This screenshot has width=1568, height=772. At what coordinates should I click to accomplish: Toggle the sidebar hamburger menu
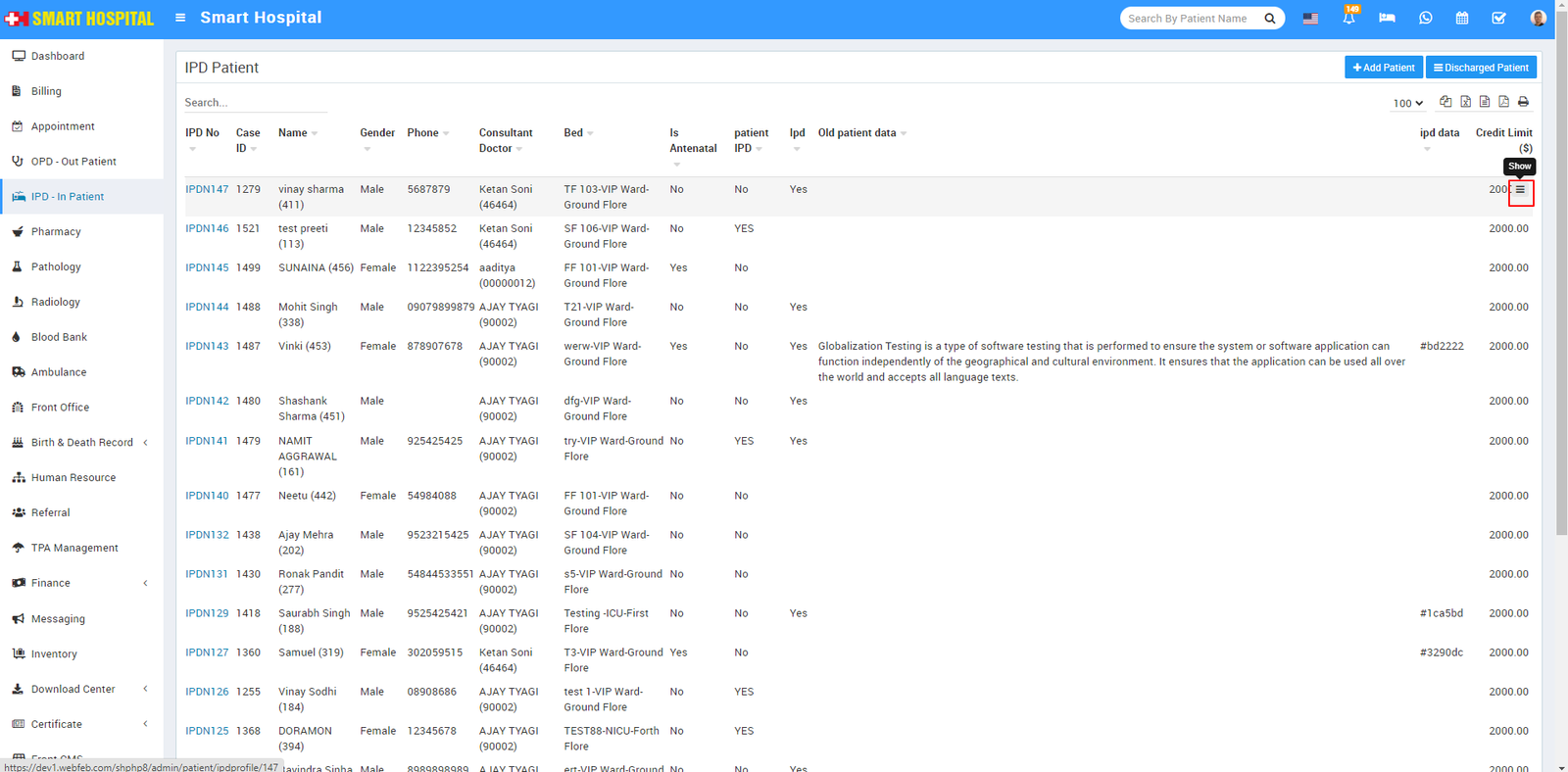point(180,18)
